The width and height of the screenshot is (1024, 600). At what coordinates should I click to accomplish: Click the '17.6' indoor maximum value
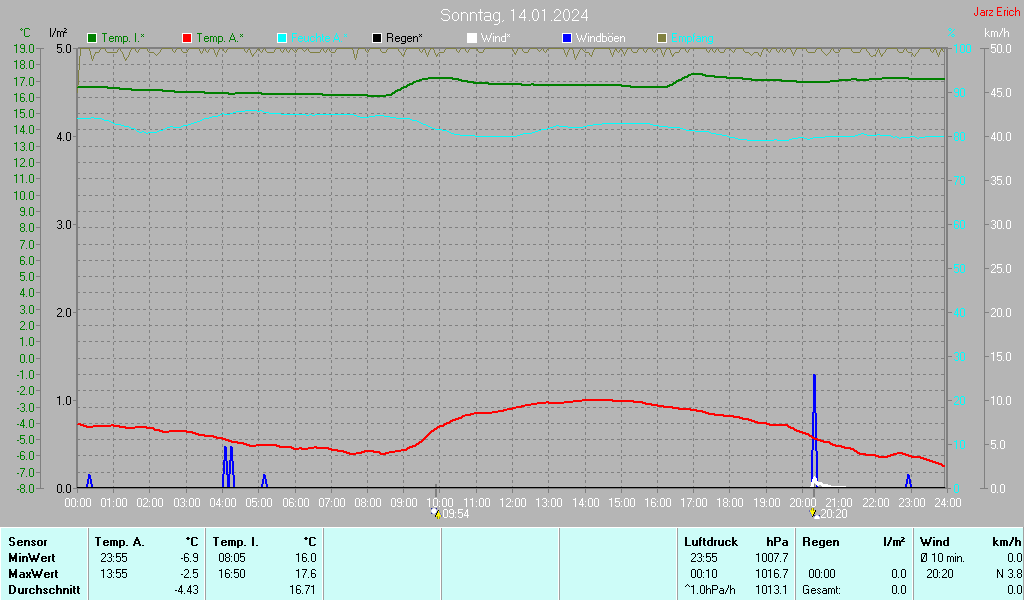[306, 574]
